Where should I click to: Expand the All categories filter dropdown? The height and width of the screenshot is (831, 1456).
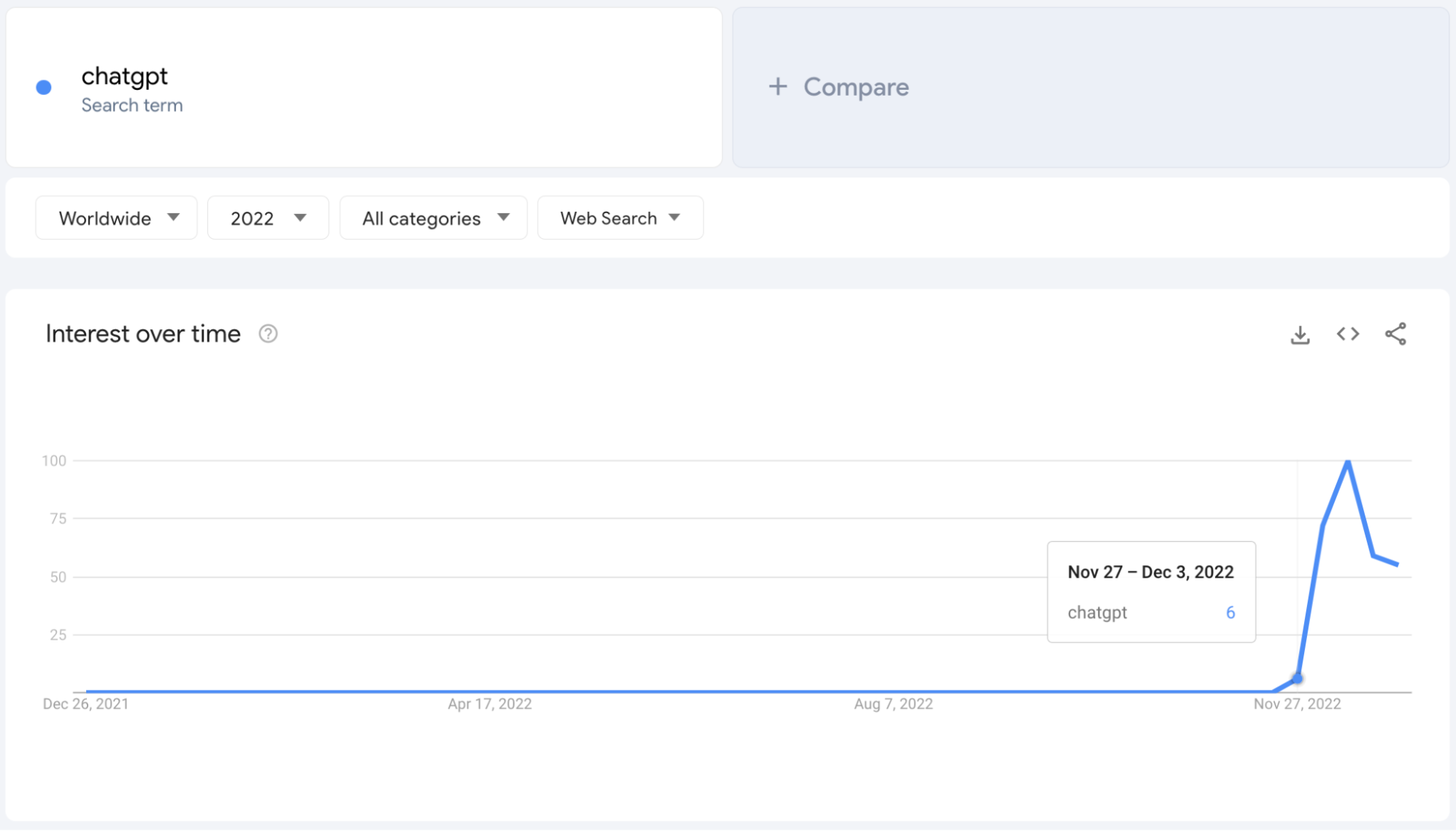click(x=434, y=217)
